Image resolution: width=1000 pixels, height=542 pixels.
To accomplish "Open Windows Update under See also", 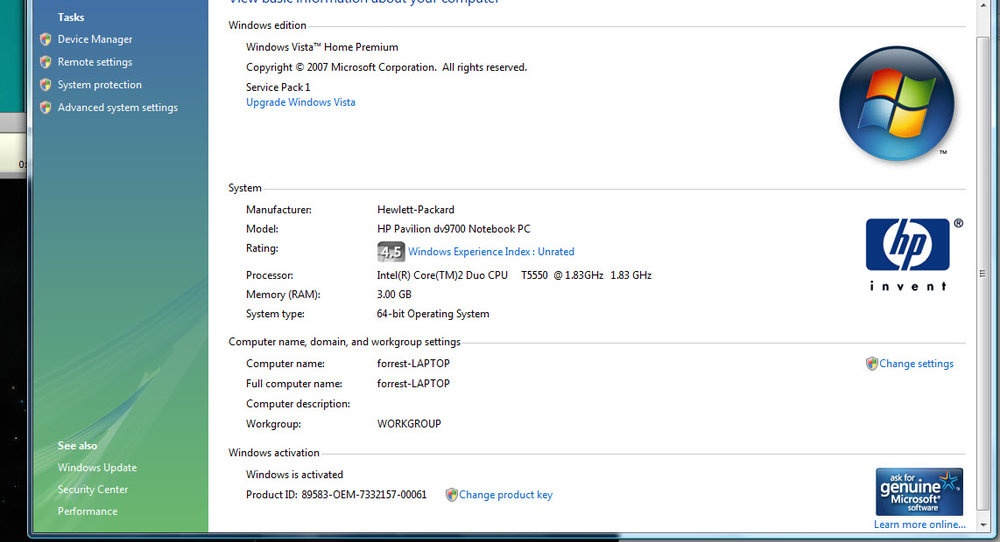I will pos(97,467).
